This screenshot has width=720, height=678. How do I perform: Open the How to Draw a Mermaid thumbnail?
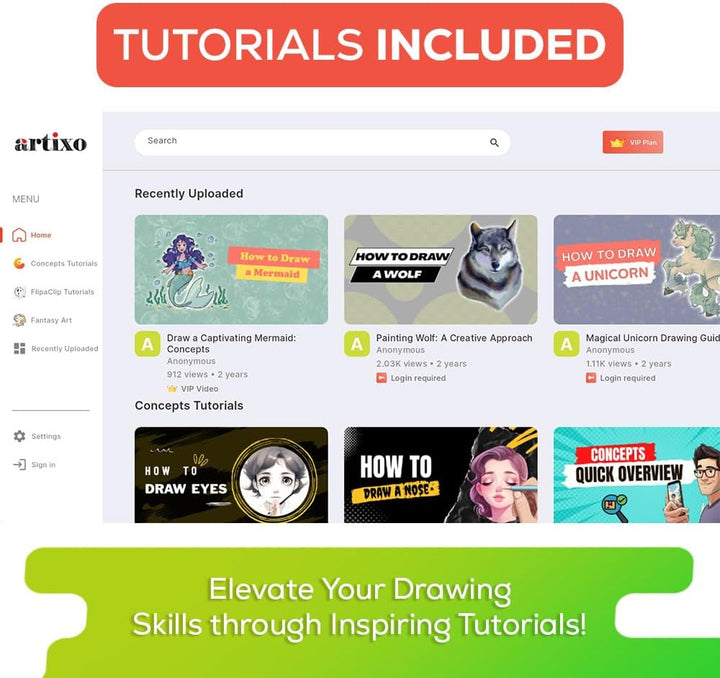[x=231, y=269]
